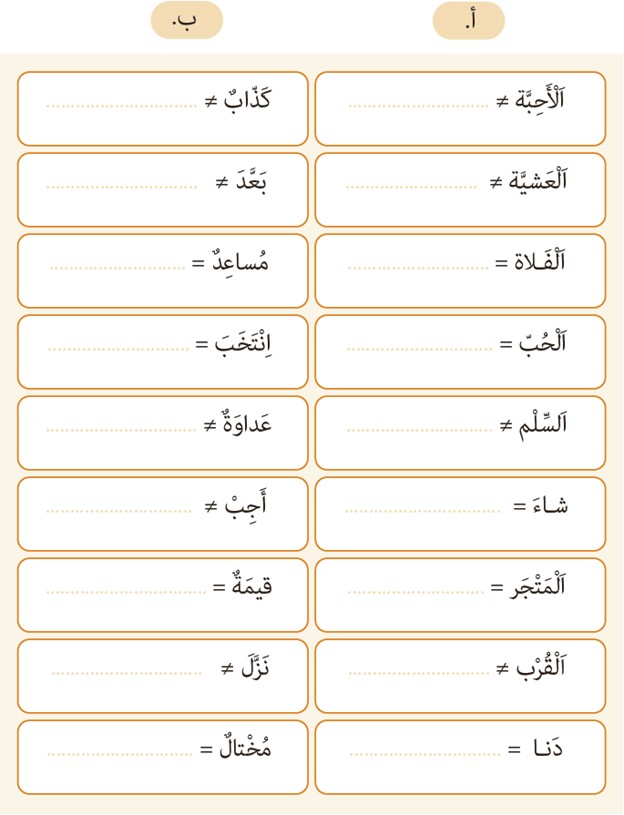Click the dotted line after الفلاة

pos(420,268)
